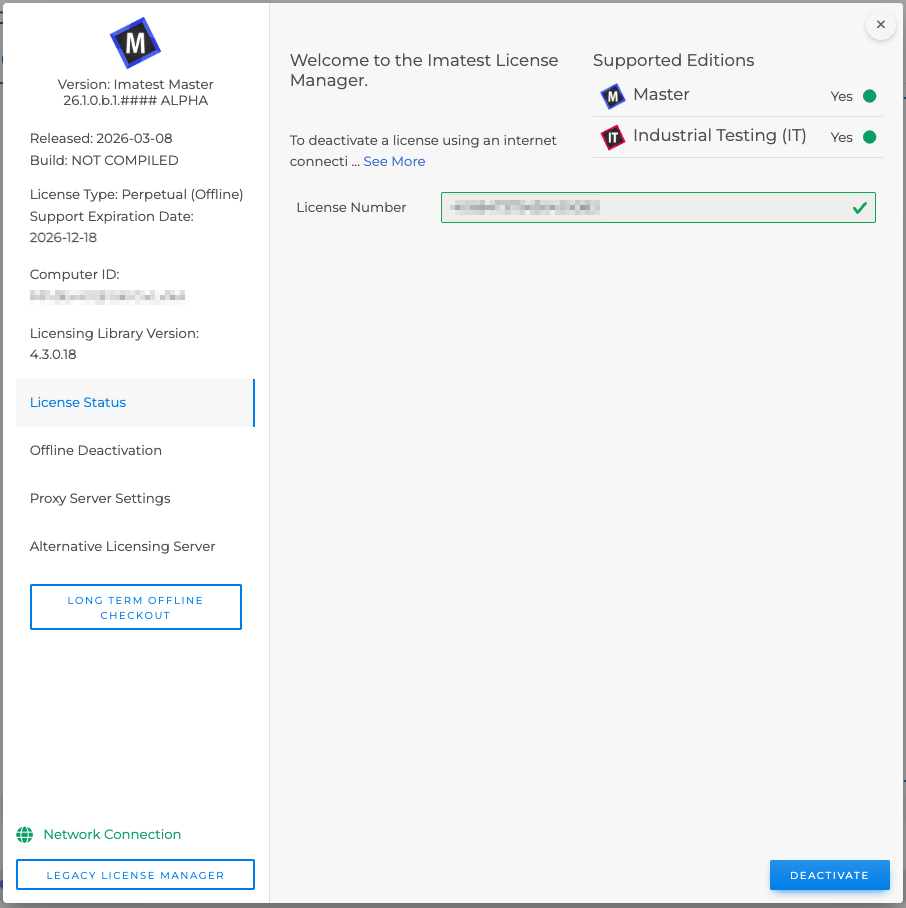Viewport: 906px width, 908px height.
Task: Open Proxy Server Settings
Action: (100, 499)
